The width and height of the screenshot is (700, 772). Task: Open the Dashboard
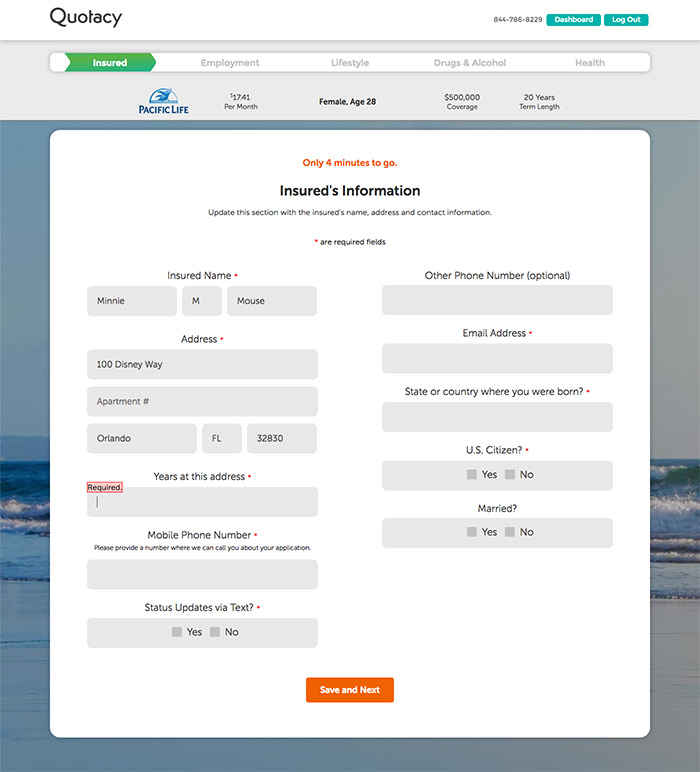click(573, 20)
